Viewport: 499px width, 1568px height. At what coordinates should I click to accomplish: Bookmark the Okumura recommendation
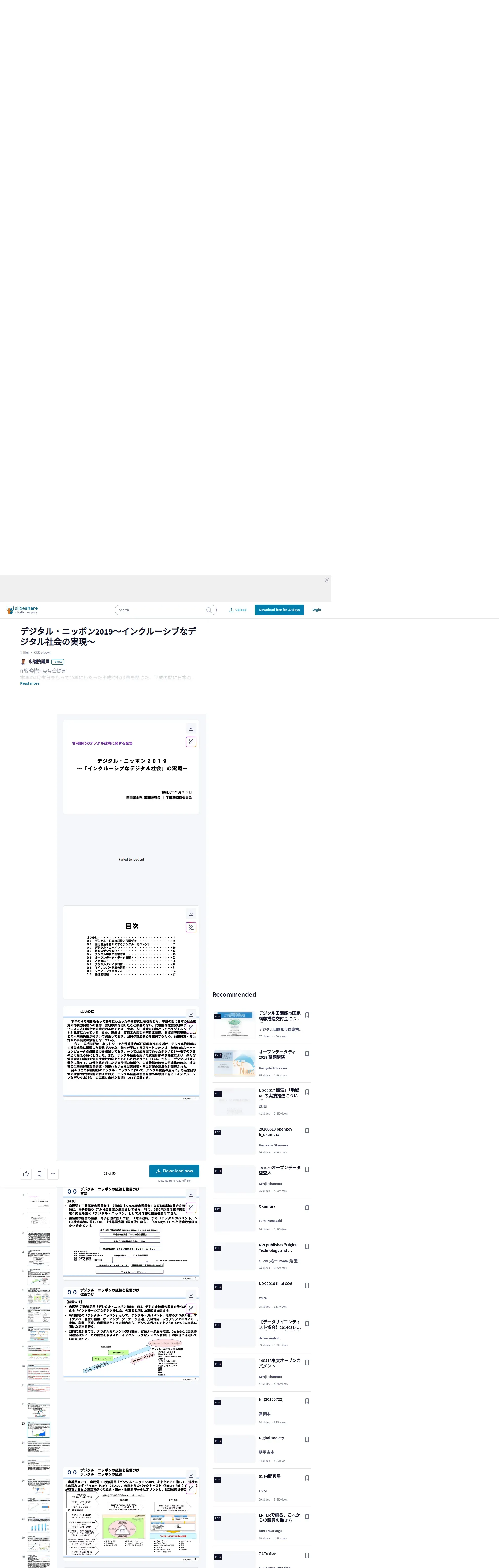click(x=307, y=1208)
